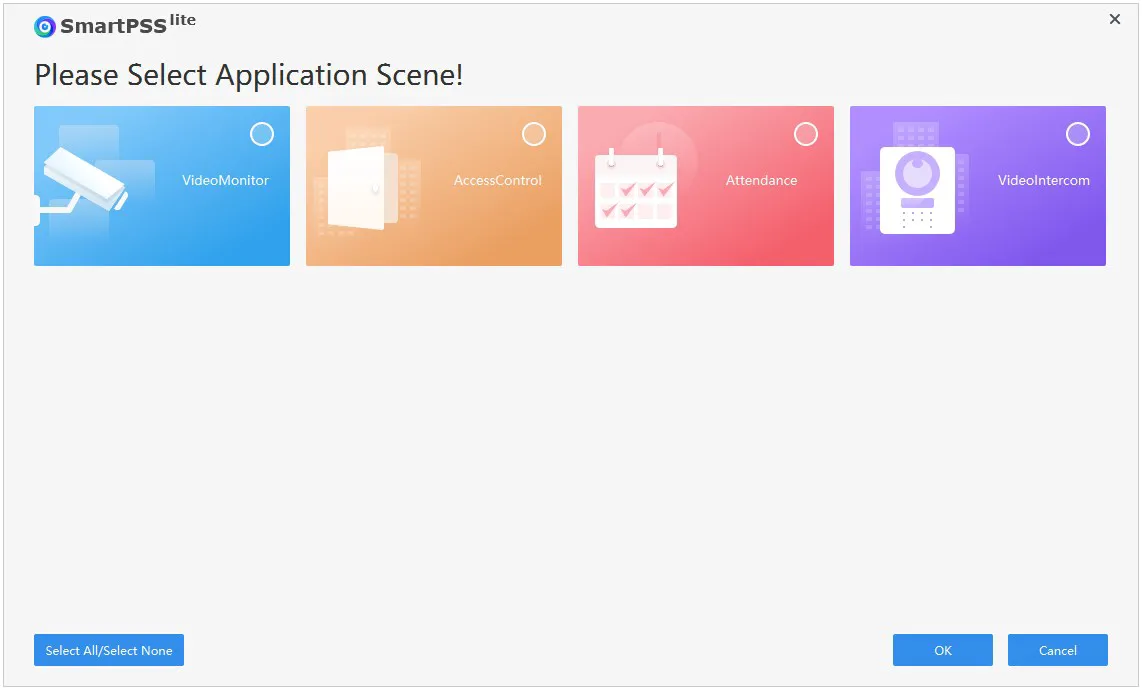Click the AccessControl label text
1142x690 pixels.
pyautogui.click(x=498, y=181)
